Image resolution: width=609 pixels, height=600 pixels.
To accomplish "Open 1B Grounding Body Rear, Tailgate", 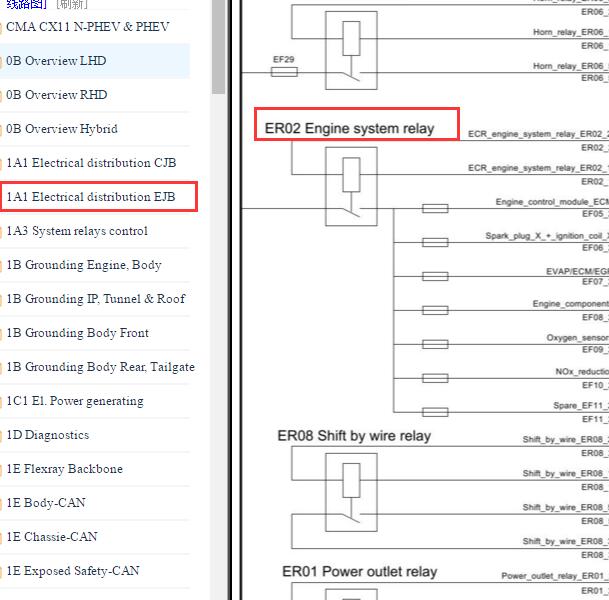I will (x=101, y=367).
